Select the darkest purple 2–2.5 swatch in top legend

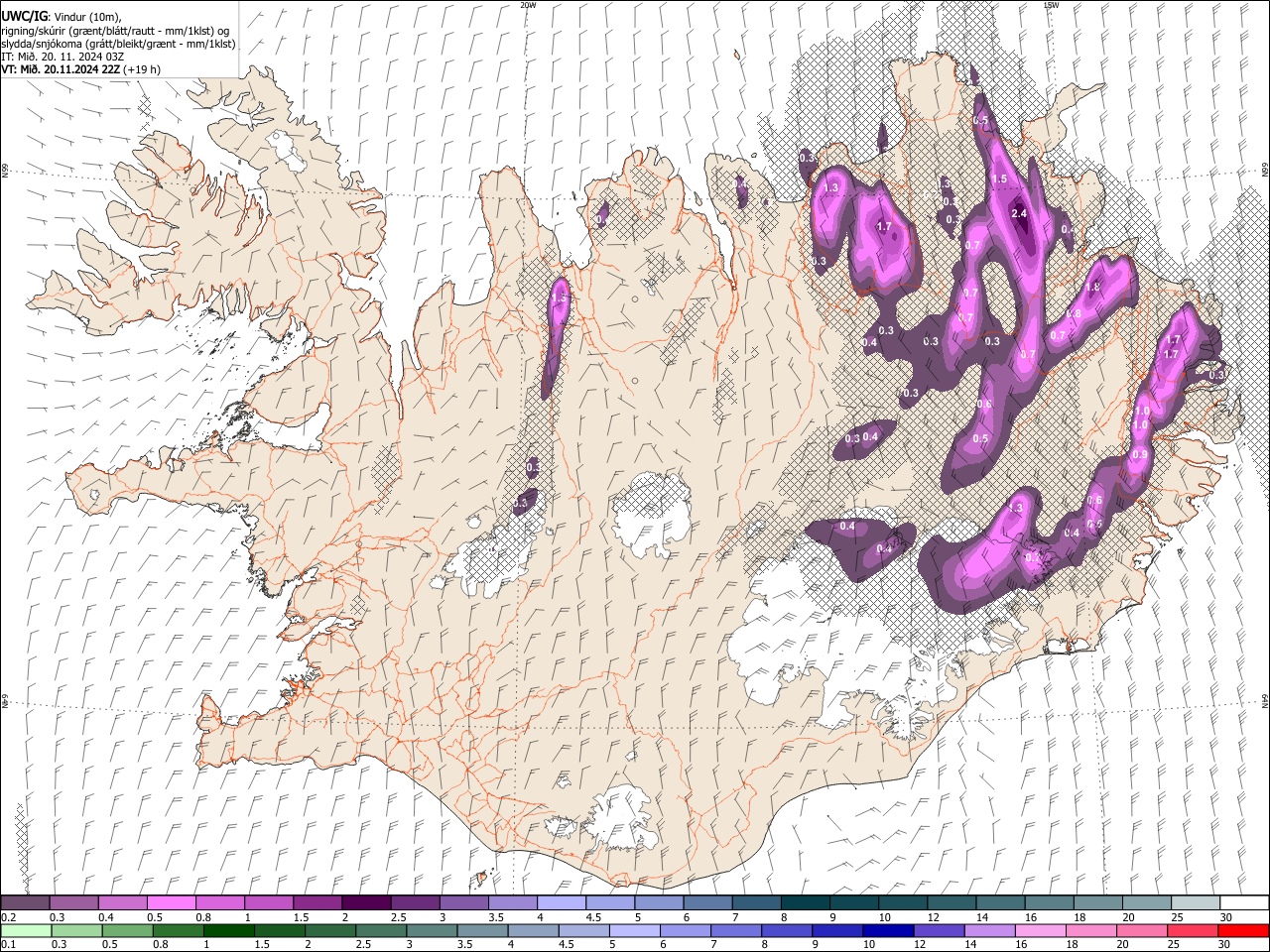click(x=366, y=902)
